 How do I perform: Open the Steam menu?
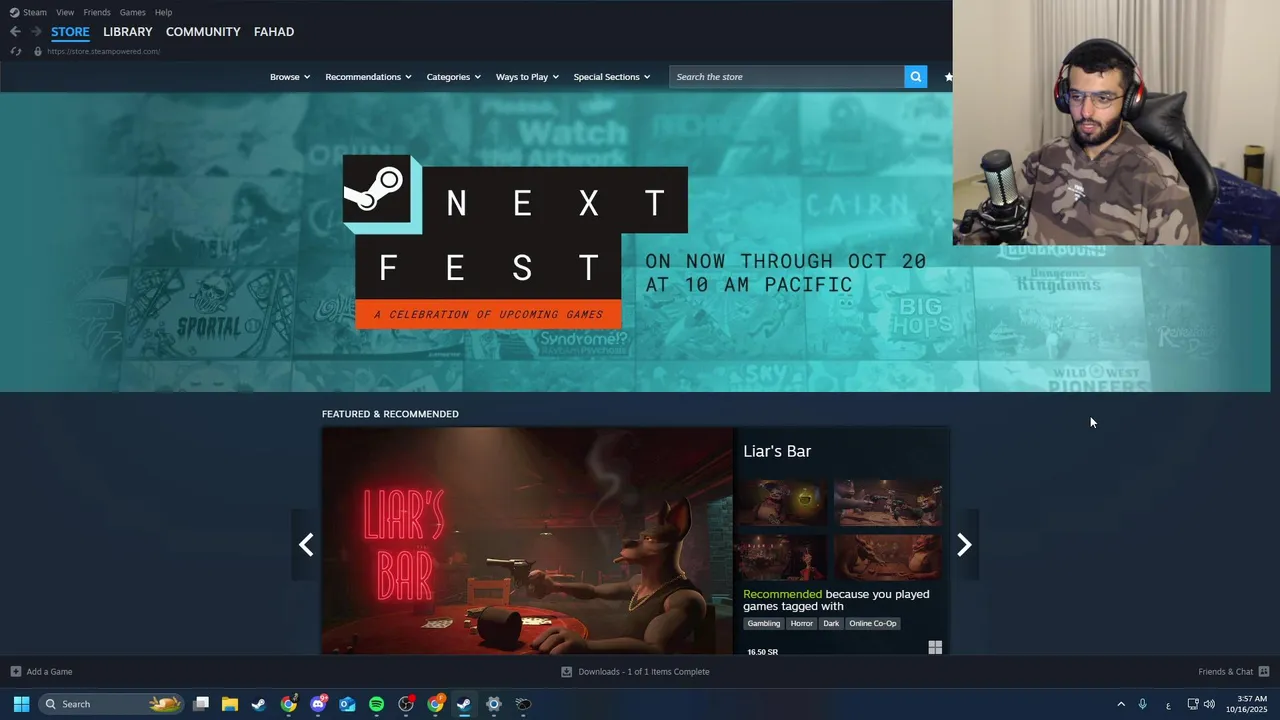tap(35, 12)
